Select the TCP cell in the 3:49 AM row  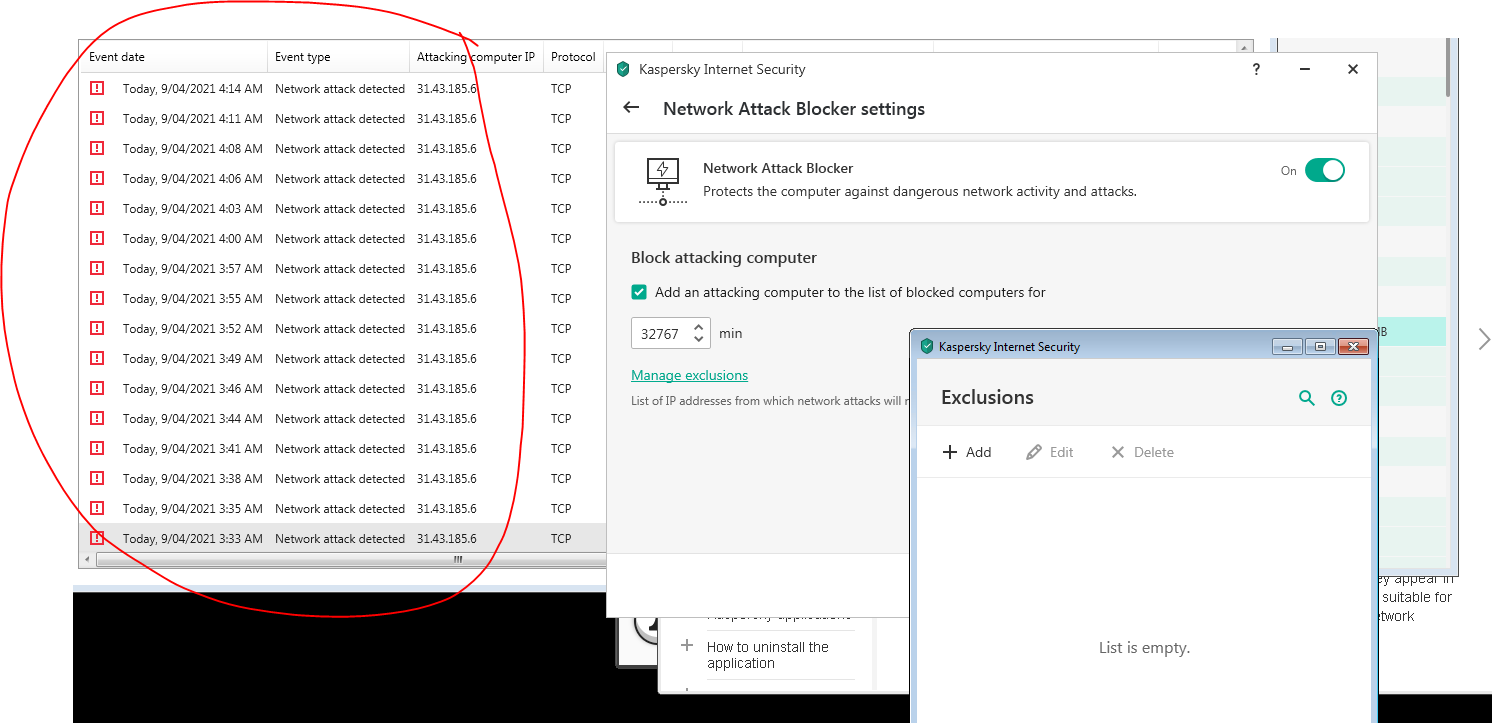pos(561,358)
